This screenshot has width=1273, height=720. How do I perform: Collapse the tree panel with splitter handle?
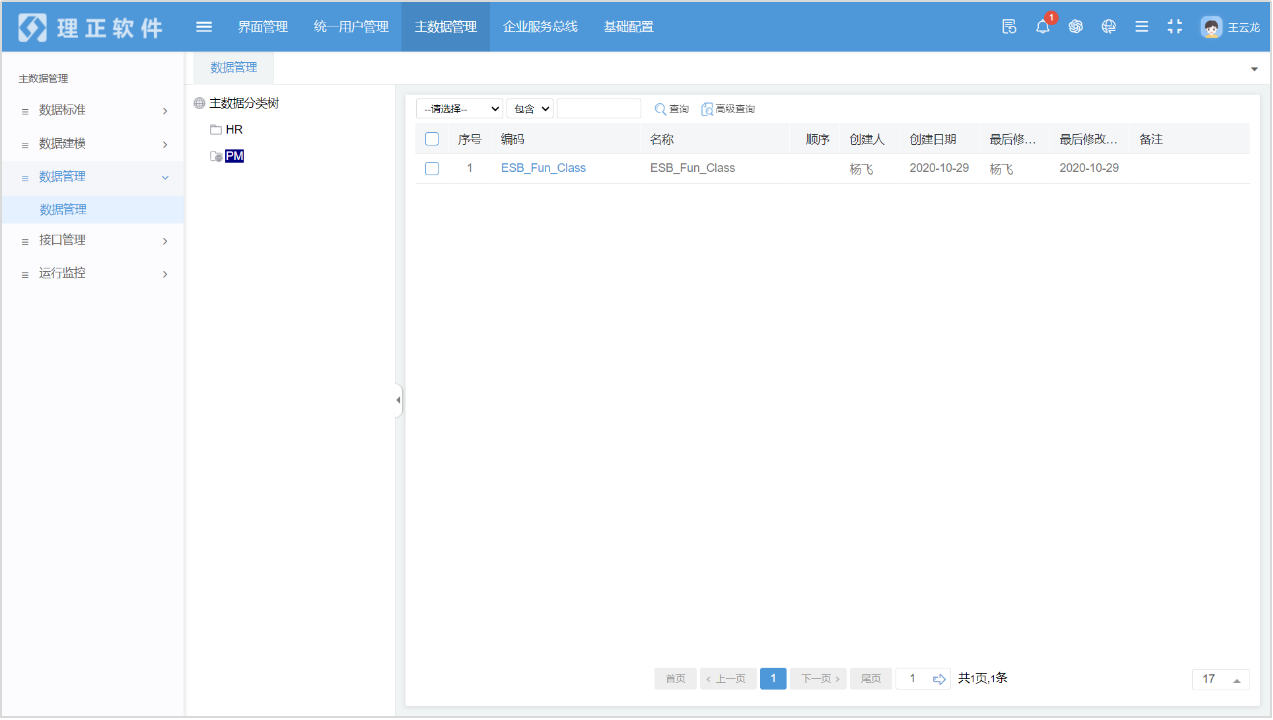click(398, 400)
